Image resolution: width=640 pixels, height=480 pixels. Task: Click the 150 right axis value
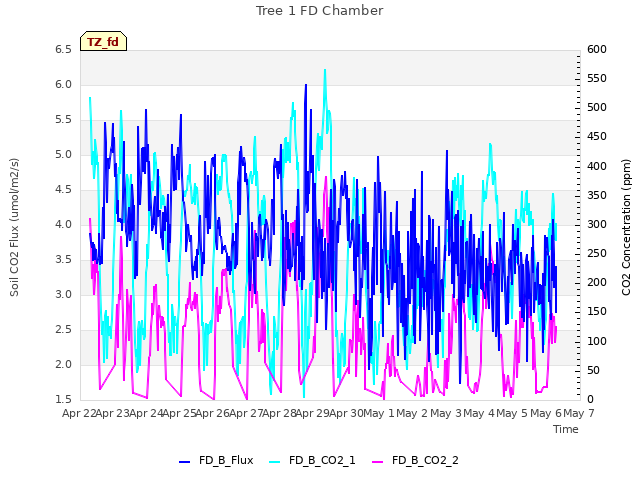597,311
